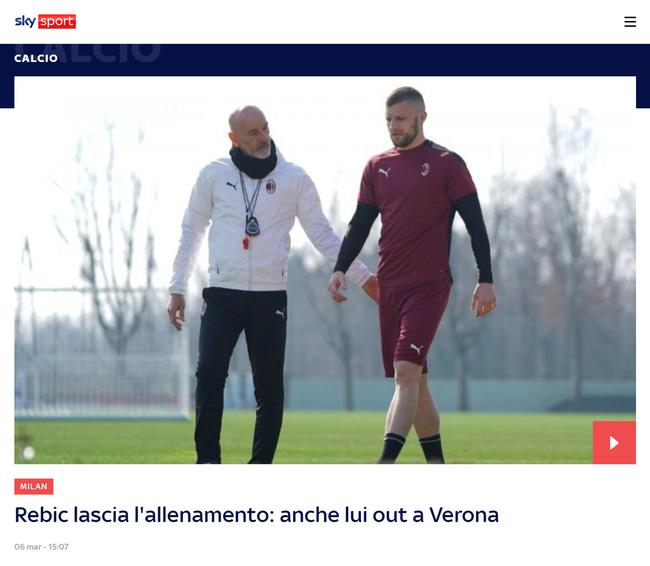650x566 pixels.
Task: Click the Milan crest on maroon shirt
Action: 425,169
